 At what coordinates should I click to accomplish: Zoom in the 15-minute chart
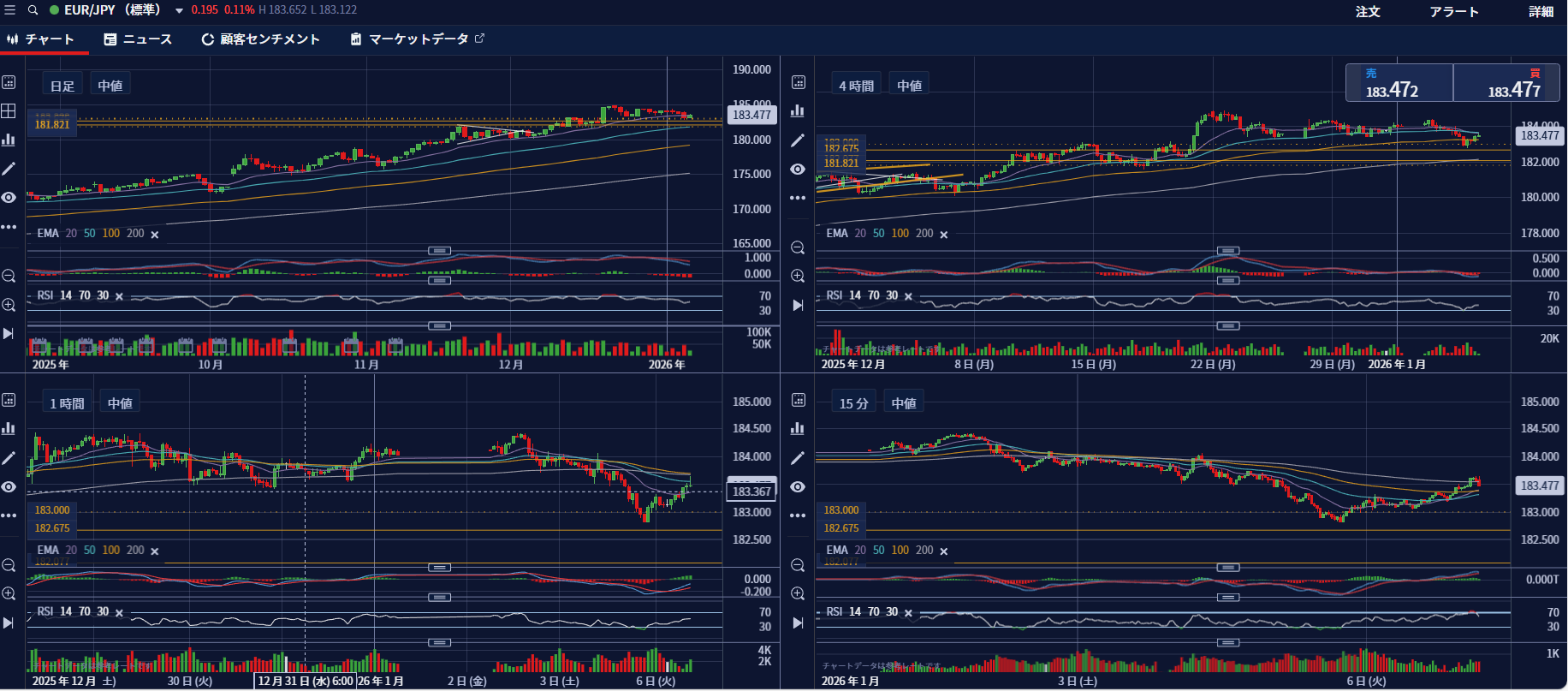[x=798, y=593]
